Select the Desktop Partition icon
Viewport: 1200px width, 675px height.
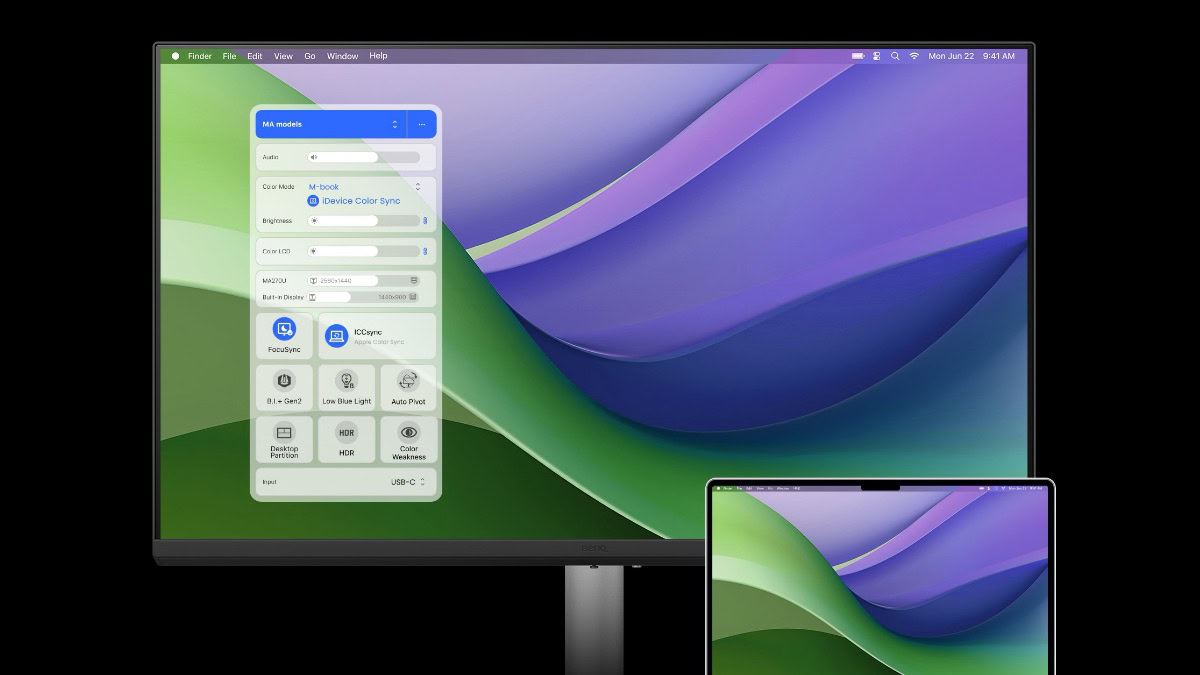point(284,433)
